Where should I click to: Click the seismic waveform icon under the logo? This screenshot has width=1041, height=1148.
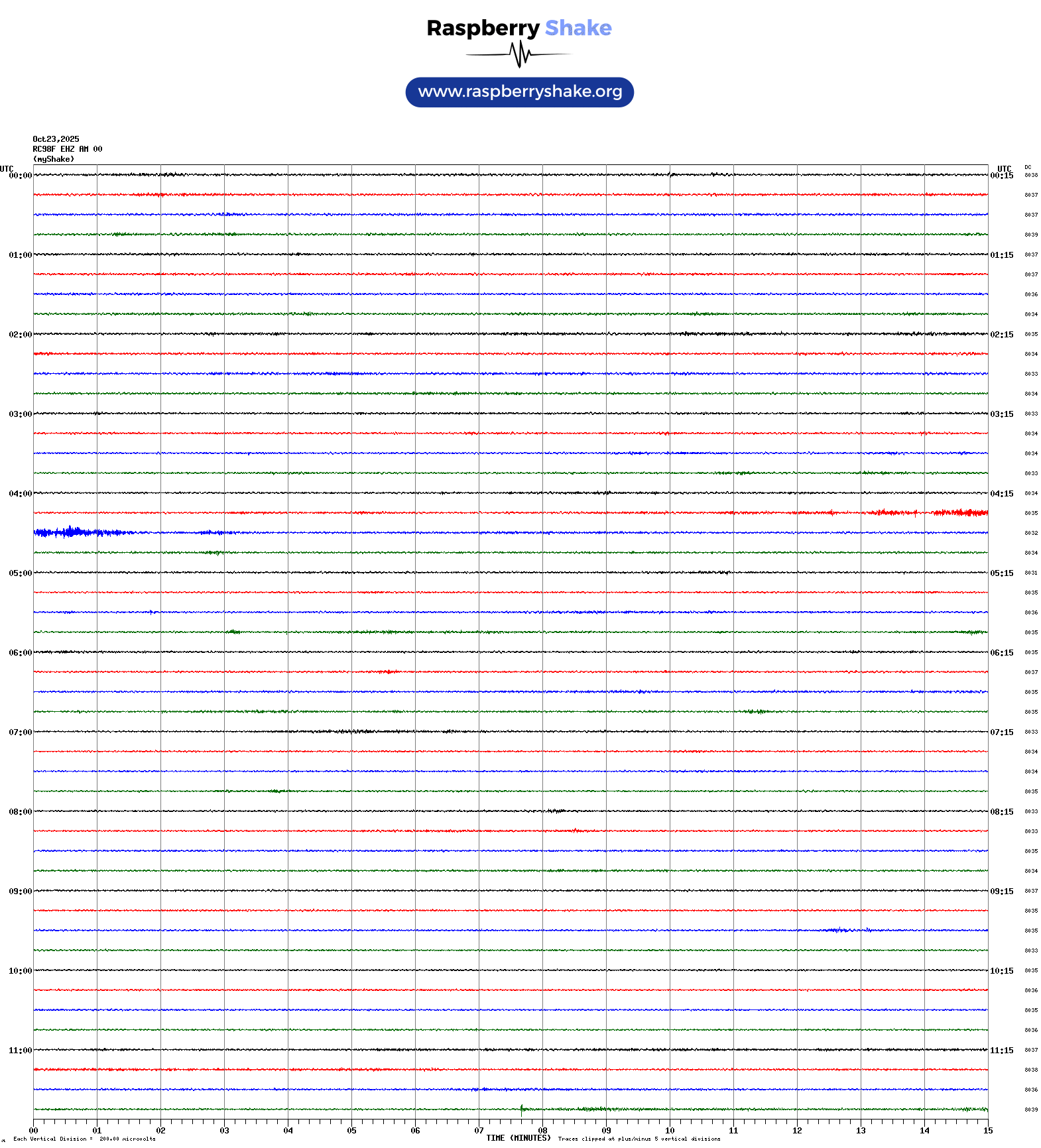(x=519, y=54)
